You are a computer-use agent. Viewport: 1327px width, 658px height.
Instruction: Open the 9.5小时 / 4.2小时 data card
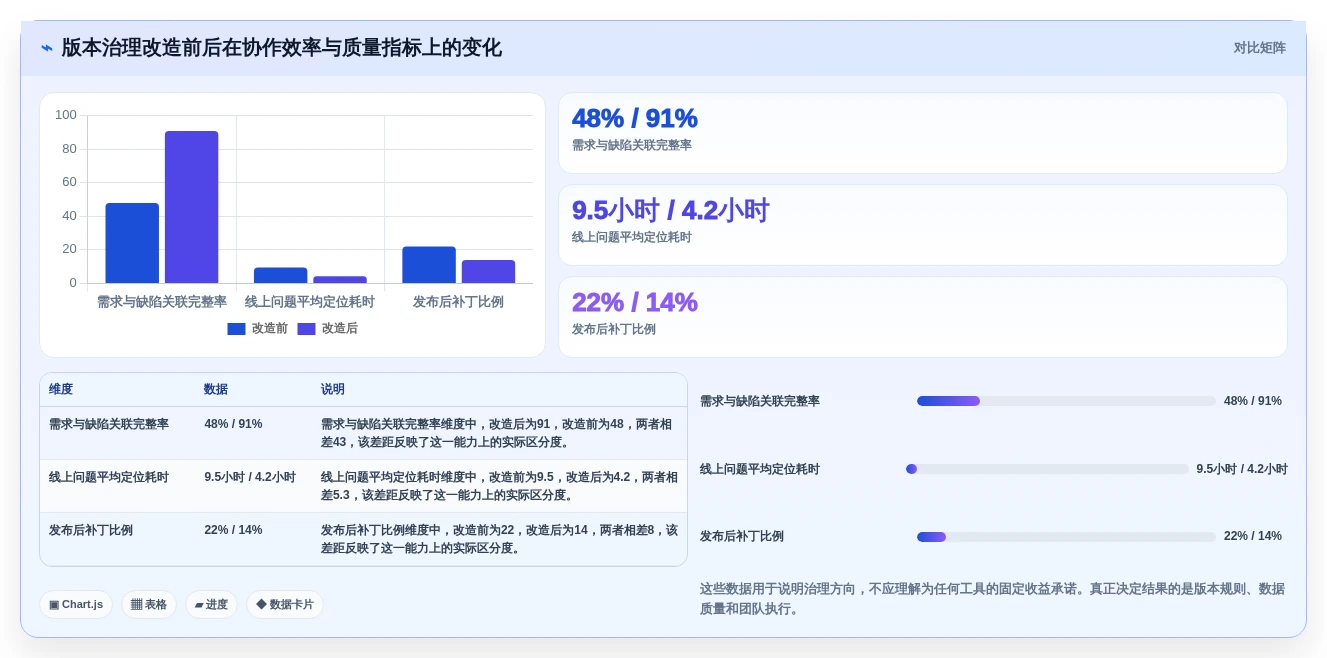coord(922,225)
